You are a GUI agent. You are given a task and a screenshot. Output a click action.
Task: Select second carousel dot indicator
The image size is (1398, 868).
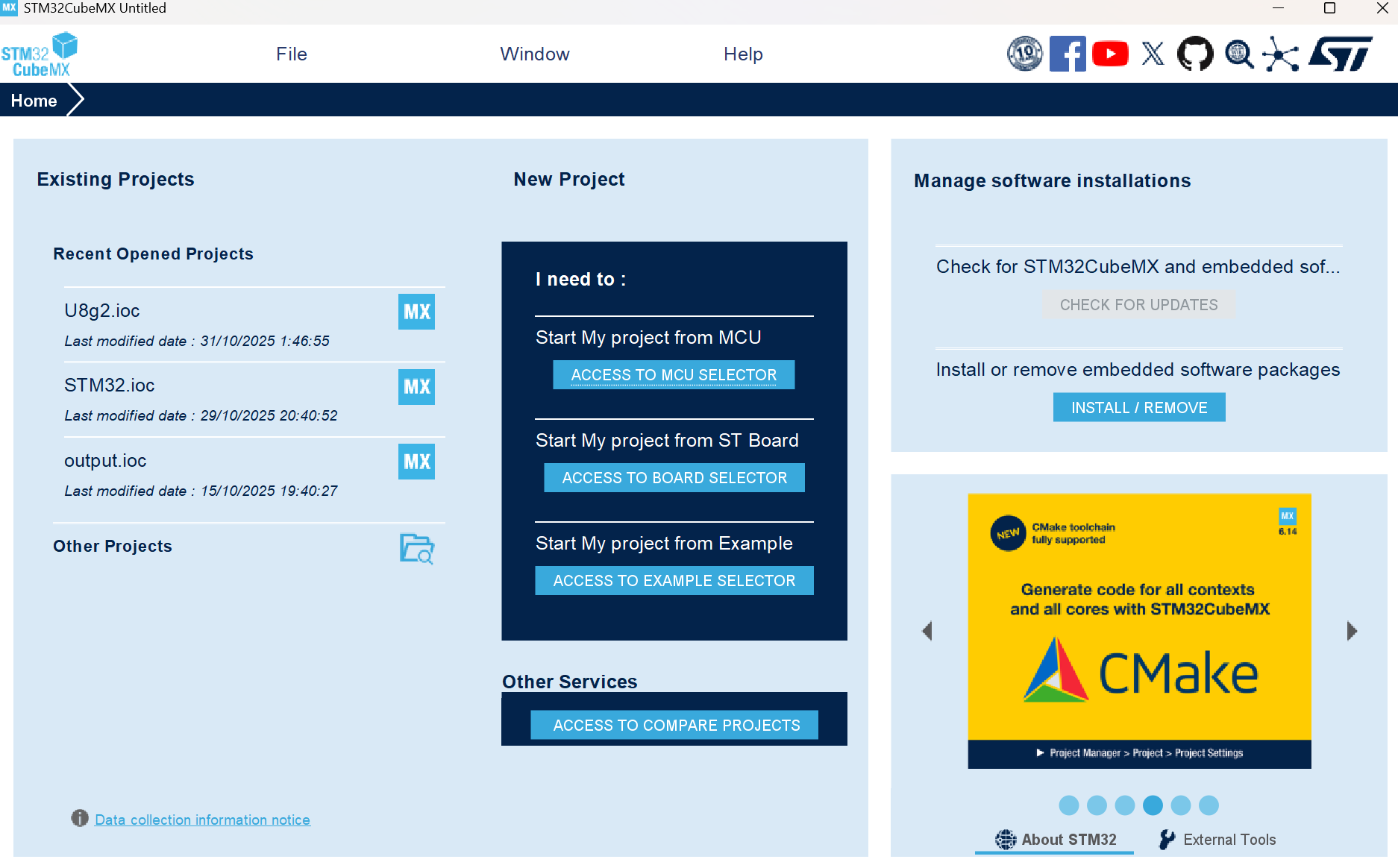pyautogui.click(x=1097, y=805)
